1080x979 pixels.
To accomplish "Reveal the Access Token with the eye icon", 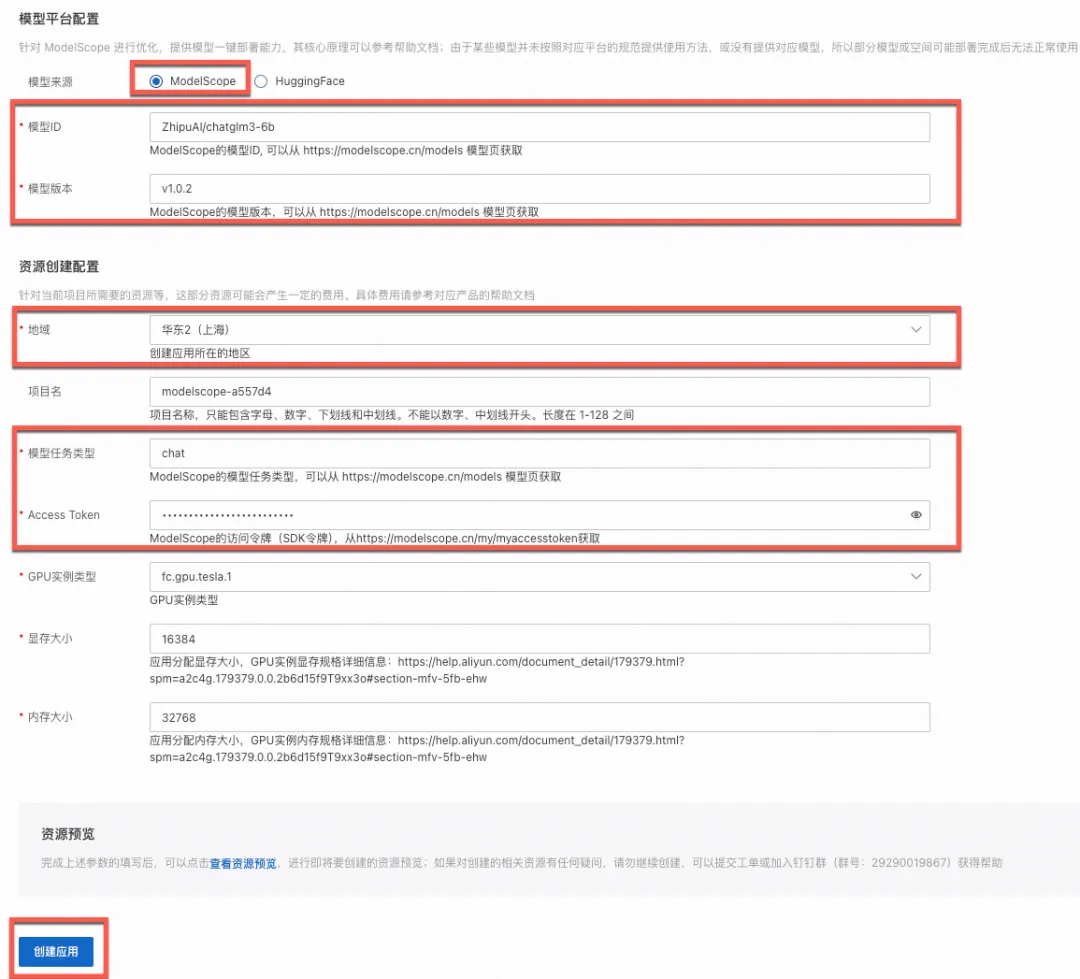I will point(916,515).
